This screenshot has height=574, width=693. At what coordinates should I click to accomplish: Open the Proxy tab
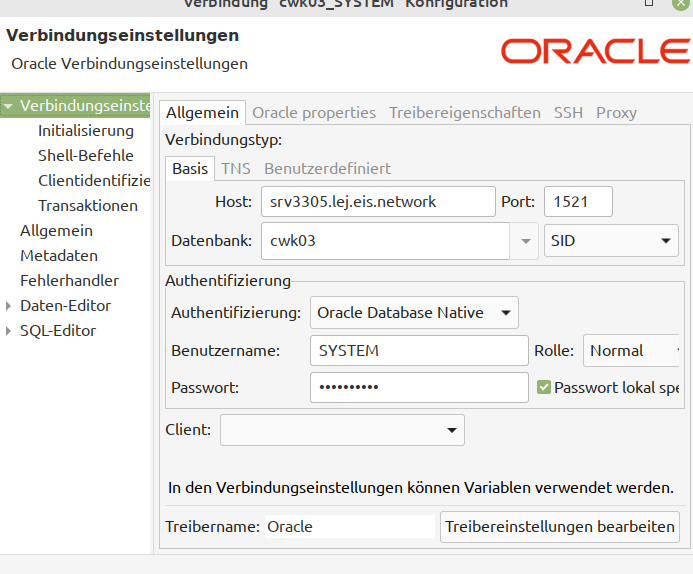[x=616, y=112]
